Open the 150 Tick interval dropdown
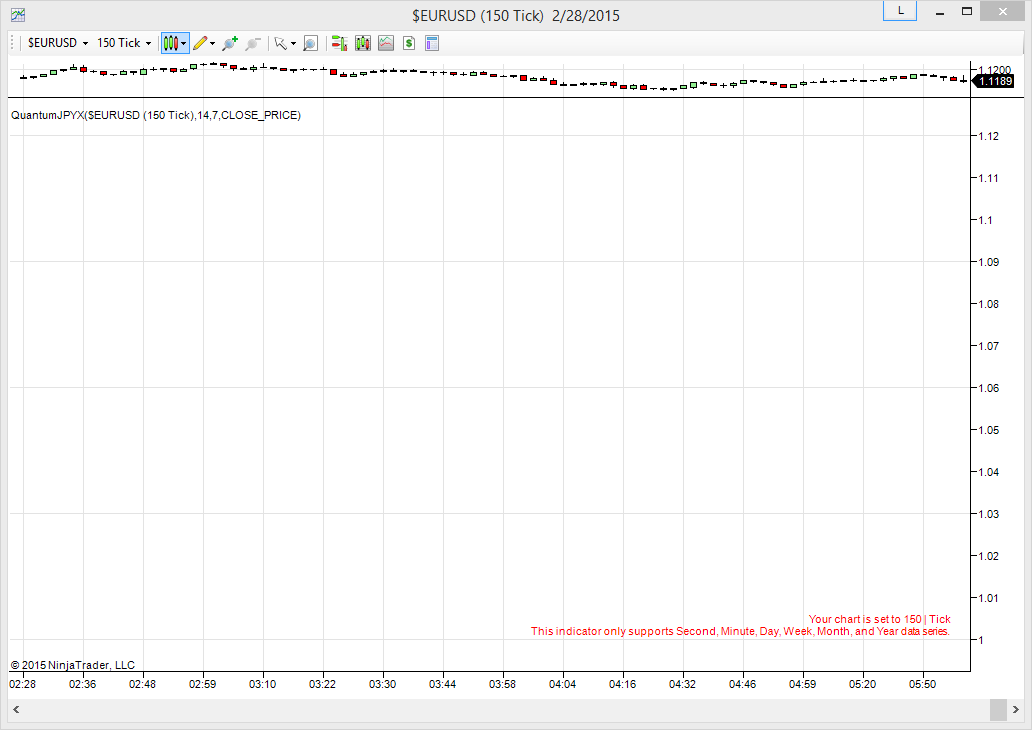The height and width of the screenshot is (730, 1032). (x=124, y=43)
